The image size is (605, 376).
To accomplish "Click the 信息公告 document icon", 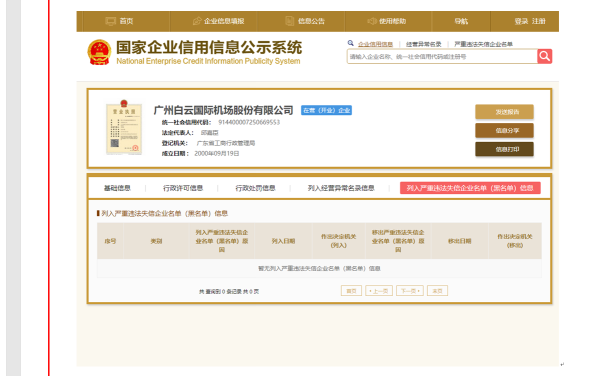I will coord(289,21).
